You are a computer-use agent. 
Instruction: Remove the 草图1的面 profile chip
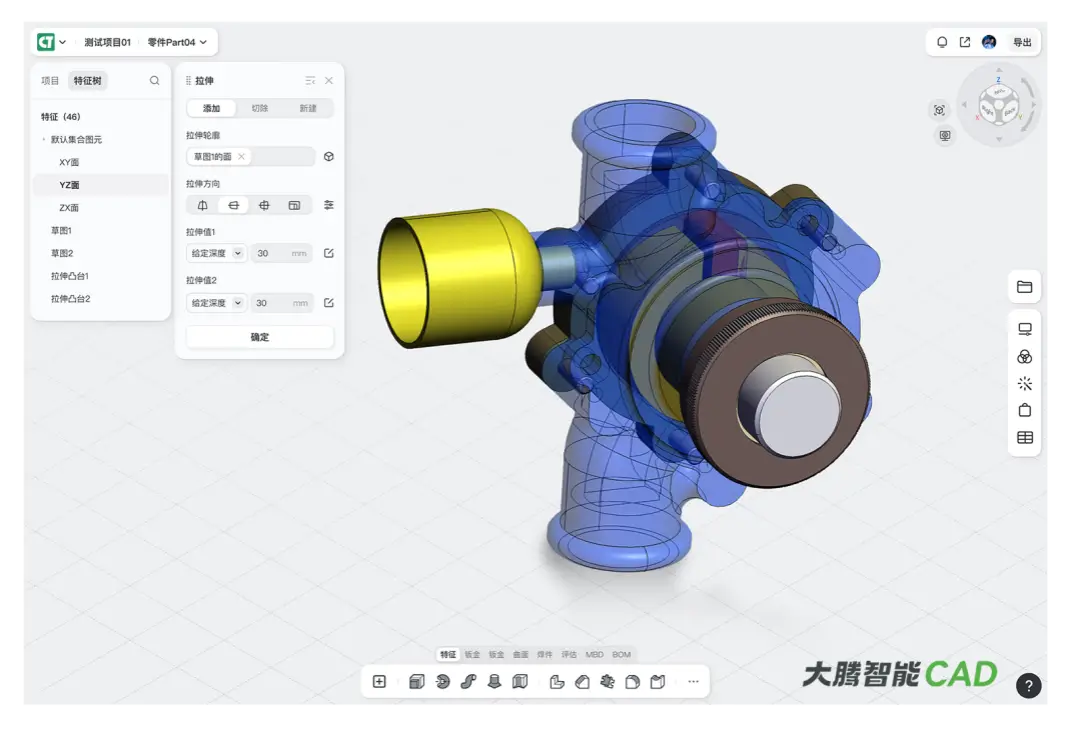pos(240,156)
